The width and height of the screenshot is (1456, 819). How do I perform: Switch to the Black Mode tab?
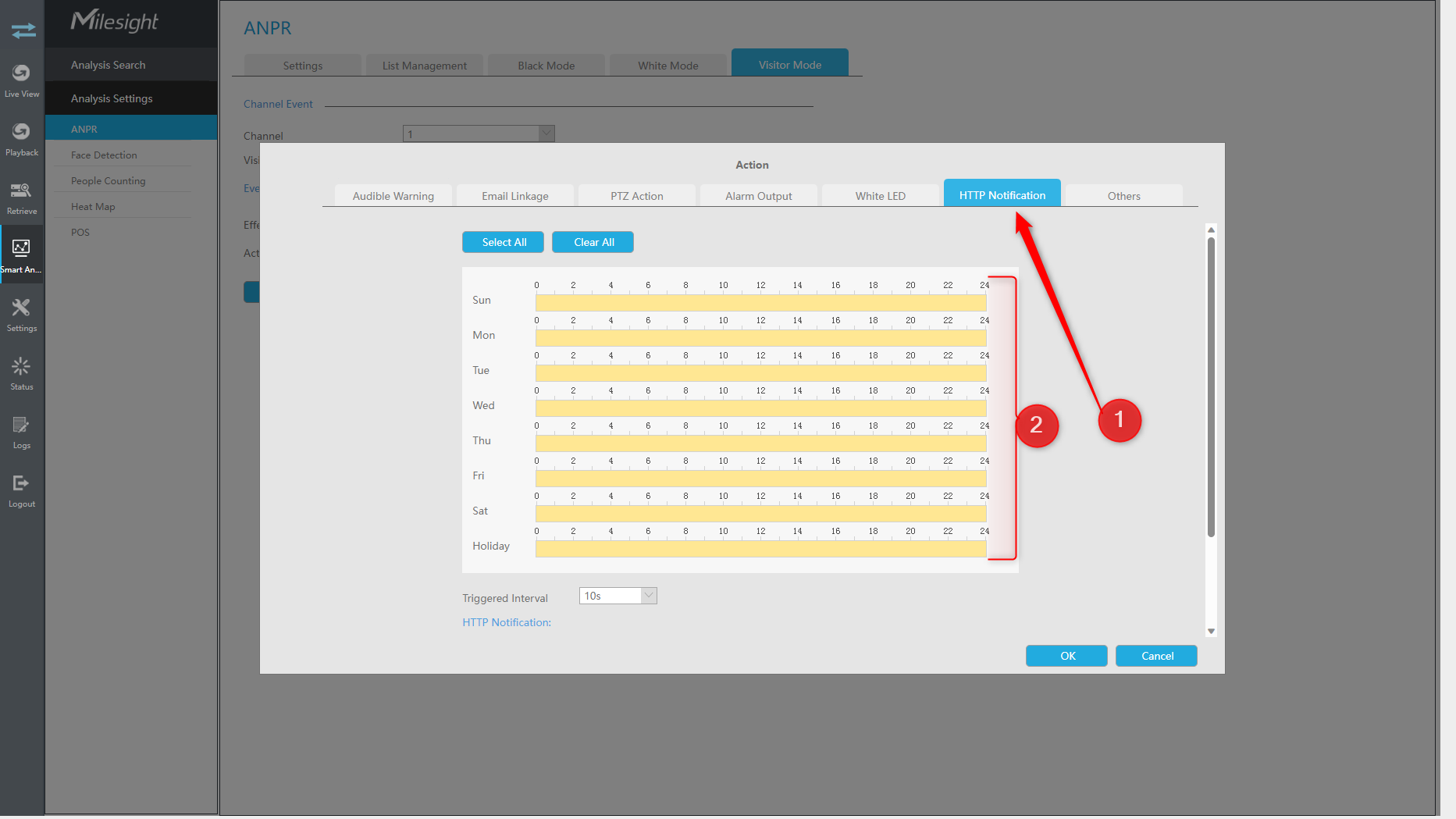click(546, 65)
